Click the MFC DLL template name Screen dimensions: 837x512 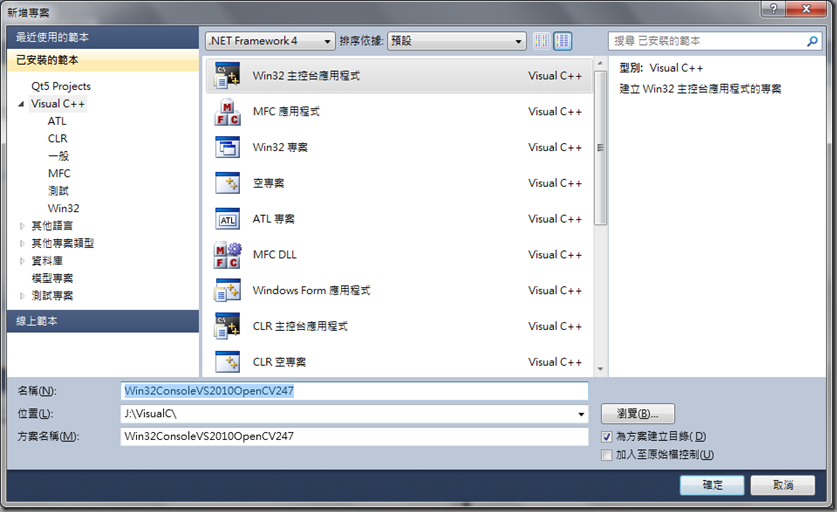click(x=274, y=255)
